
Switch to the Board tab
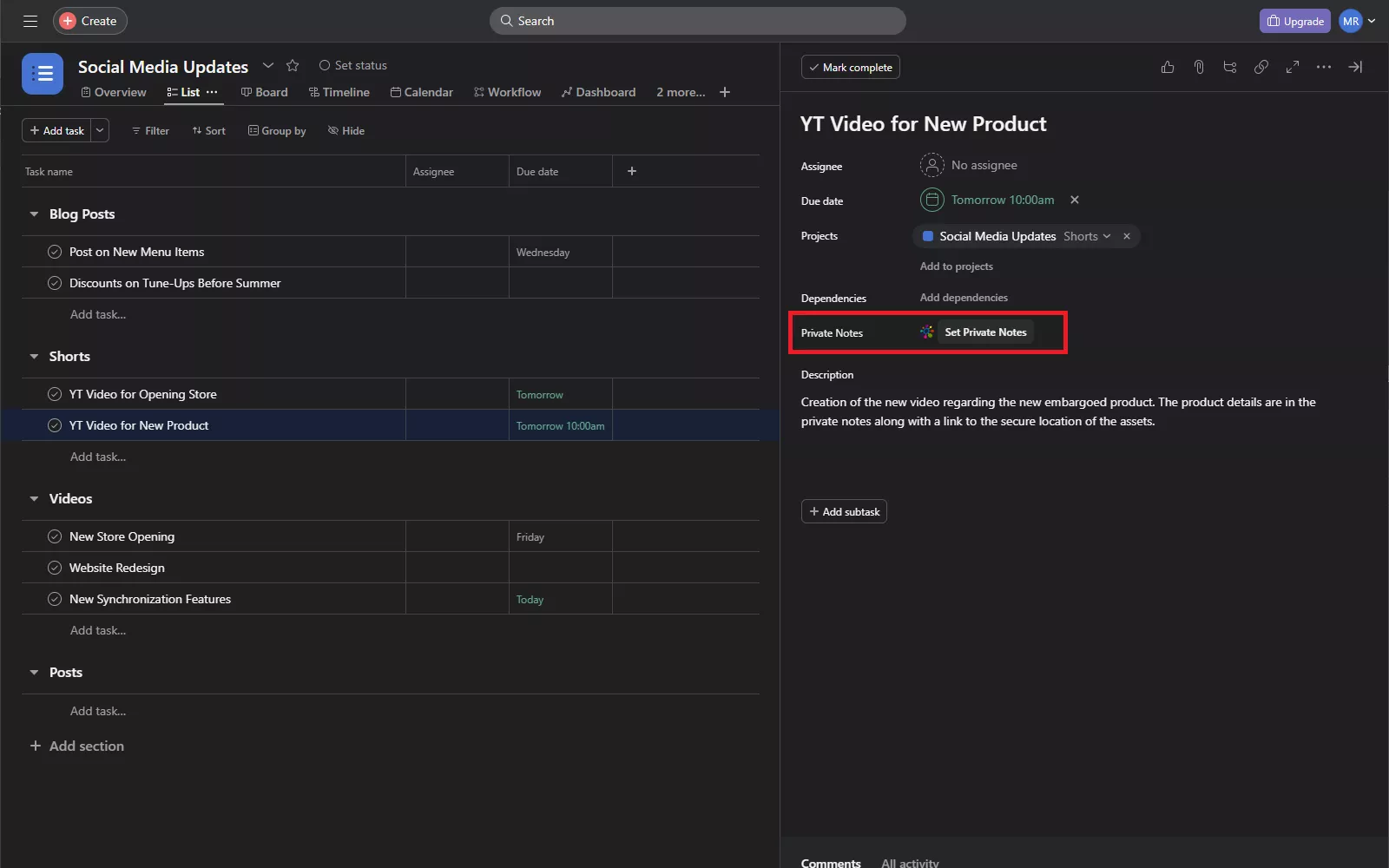point(264,92)
